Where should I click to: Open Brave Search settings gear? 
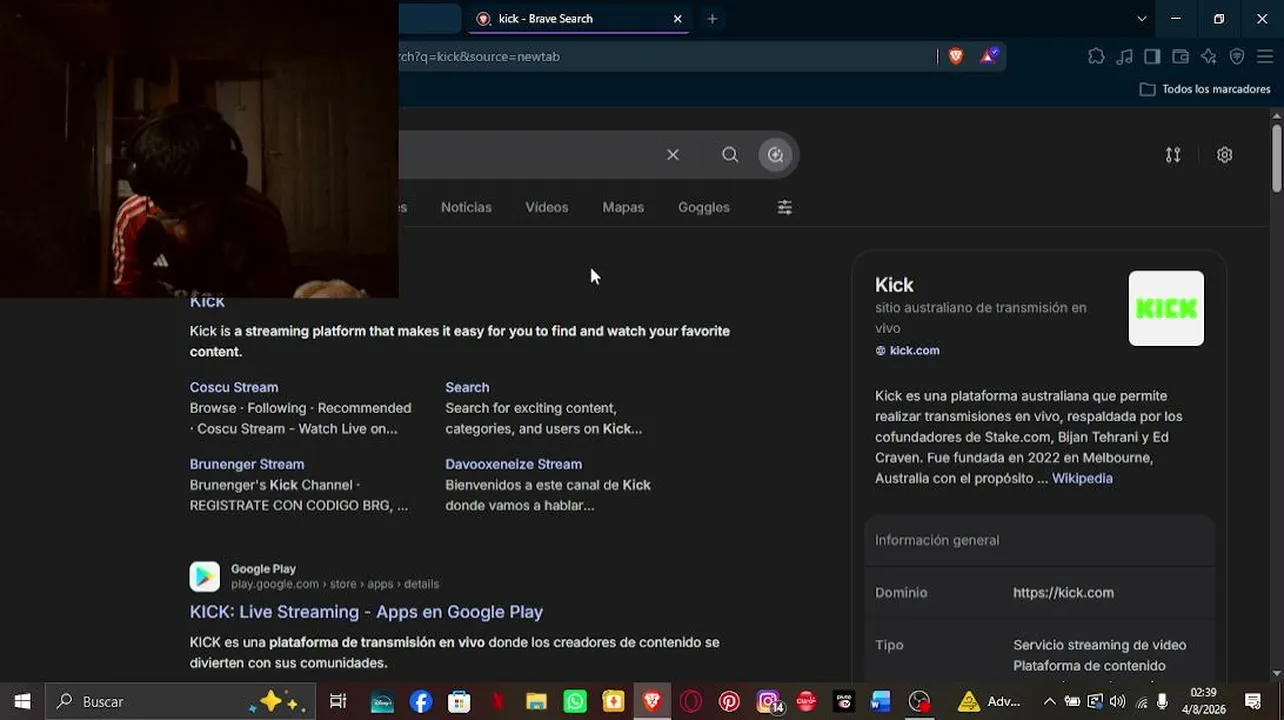coord(1225,155)
